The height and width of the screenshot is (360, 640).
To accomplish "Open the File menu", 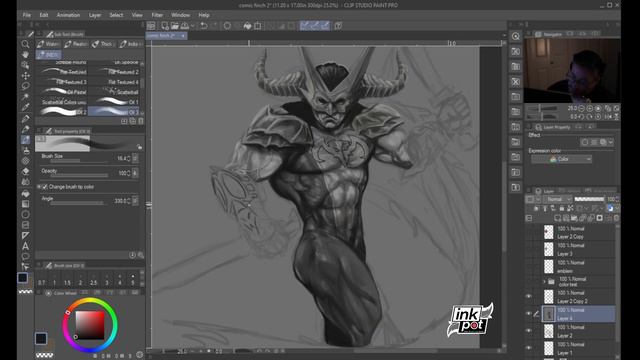I will [x=27, y=15].
